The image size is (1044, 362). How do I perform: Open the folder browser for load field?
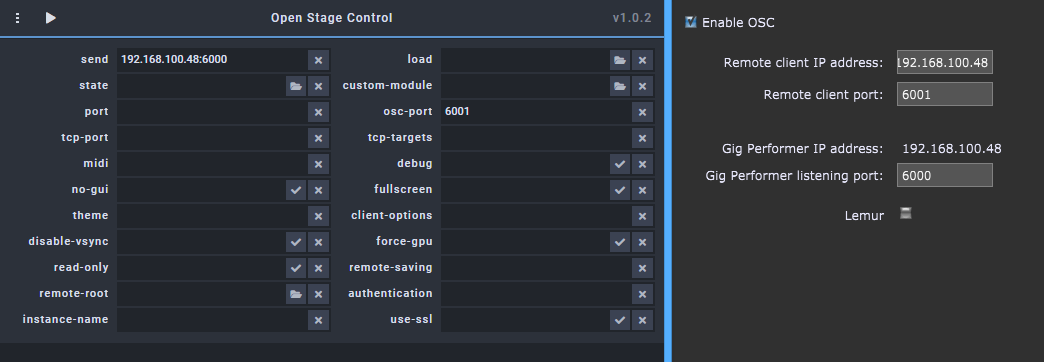pos(620,60)
